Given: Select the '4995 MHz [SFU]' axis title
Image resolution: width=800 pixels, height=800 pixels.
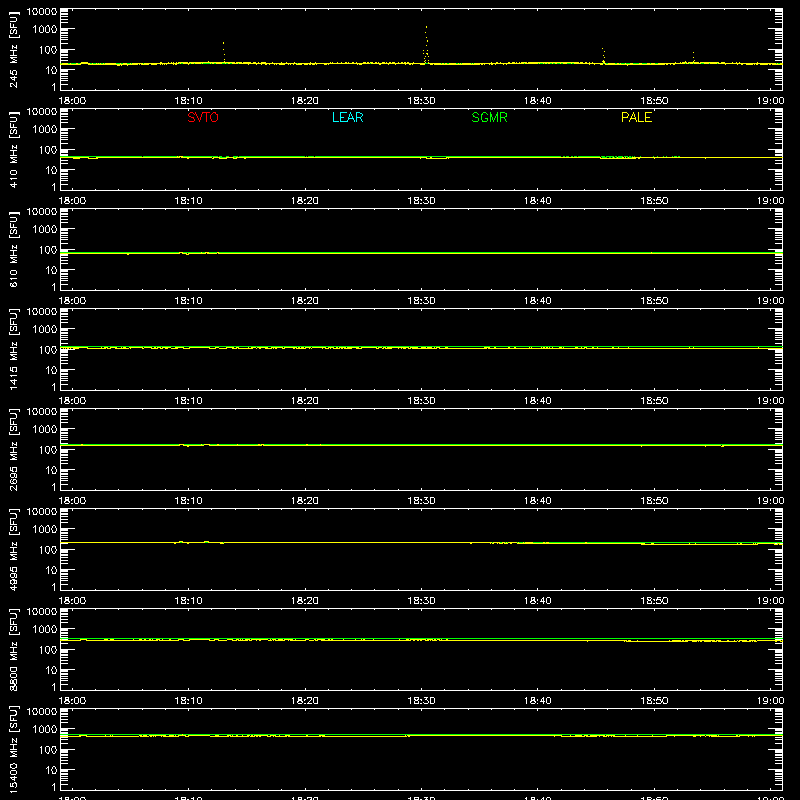Looking at the screenshot, I should coord(13,550).
